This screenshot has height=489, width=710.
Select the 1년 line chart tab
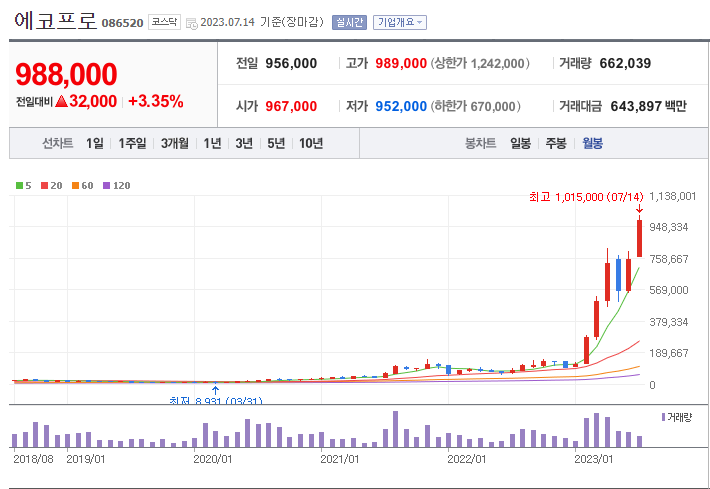tap(212, 144)
